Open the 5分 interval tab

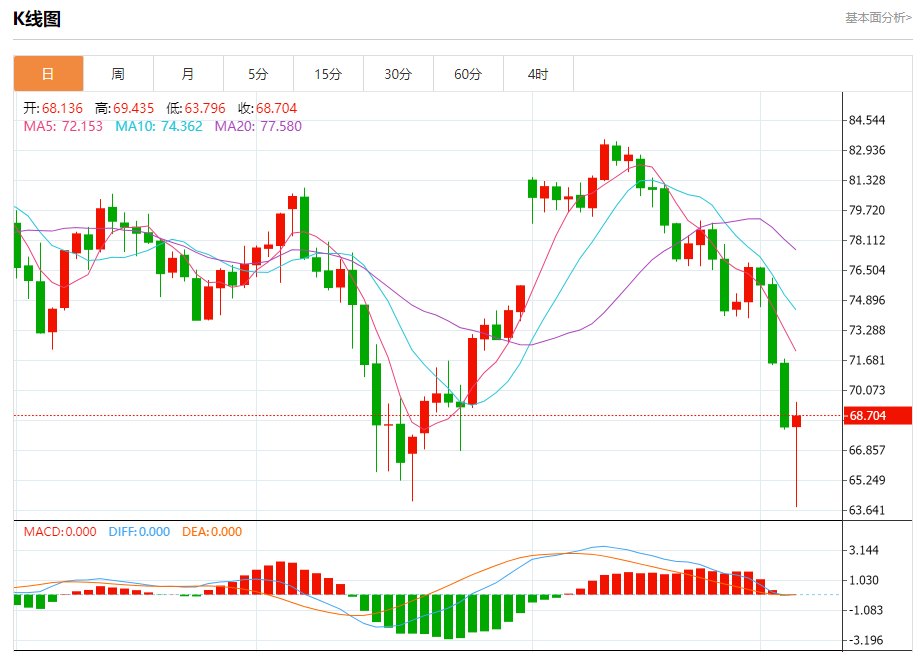point(258,74)
